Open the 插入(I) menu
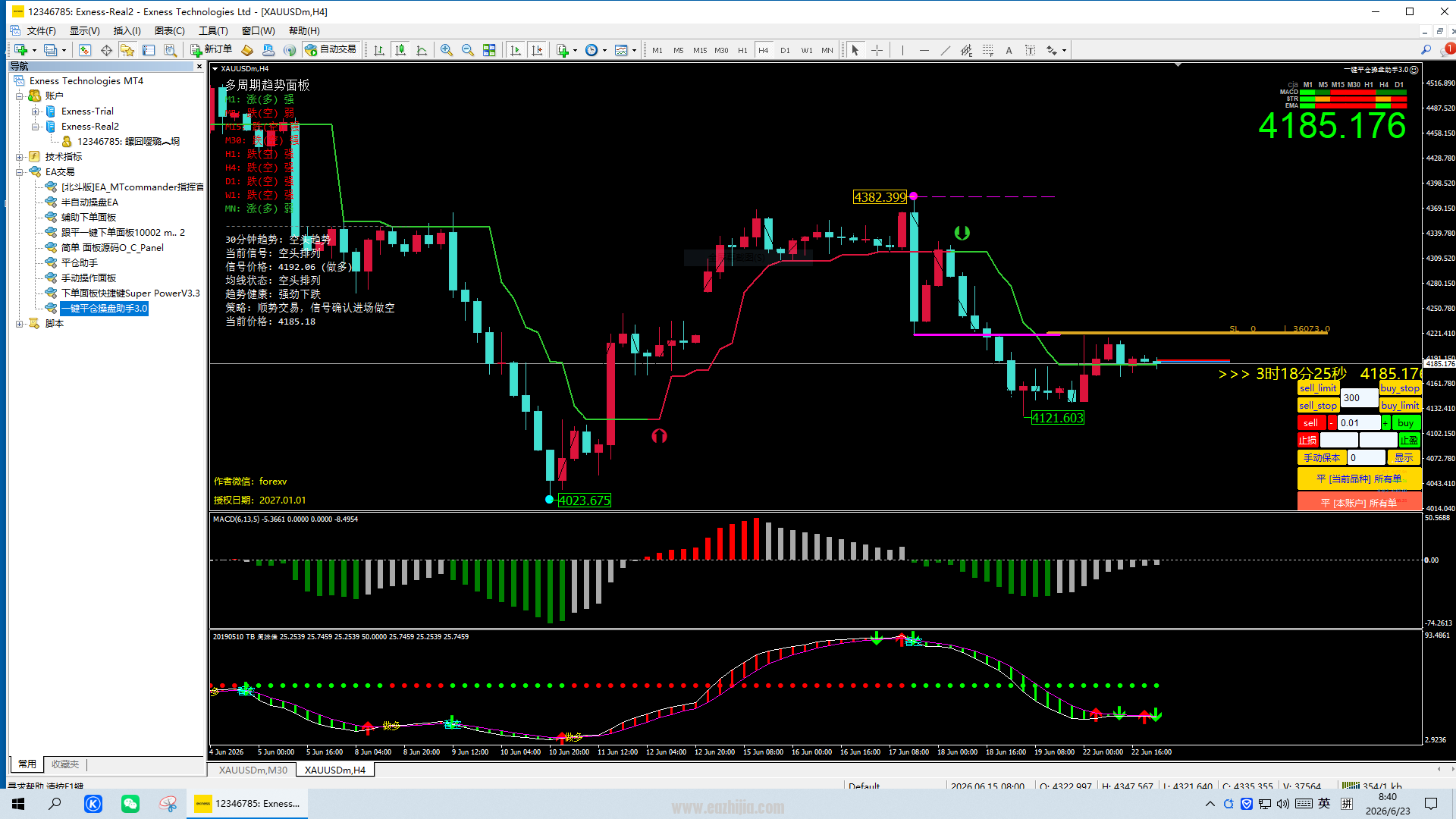This screenshot has width=1456, height=819. click(127, 31)
